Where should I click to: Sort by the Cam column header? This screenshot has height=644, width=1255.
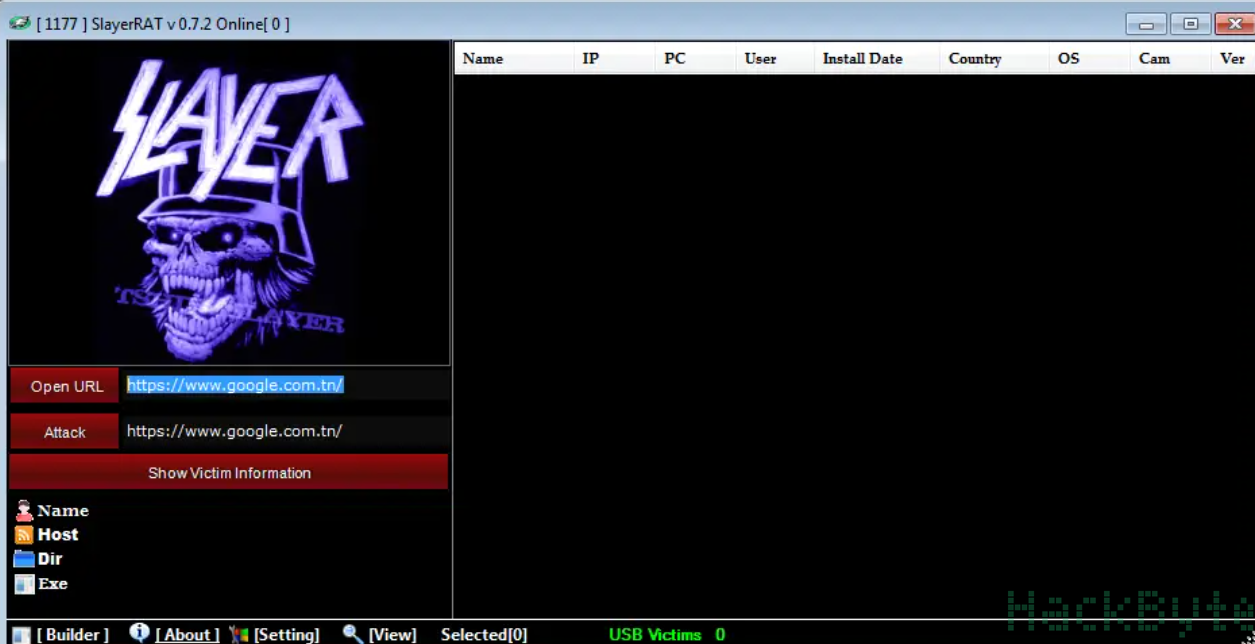tap(1171, 58)
